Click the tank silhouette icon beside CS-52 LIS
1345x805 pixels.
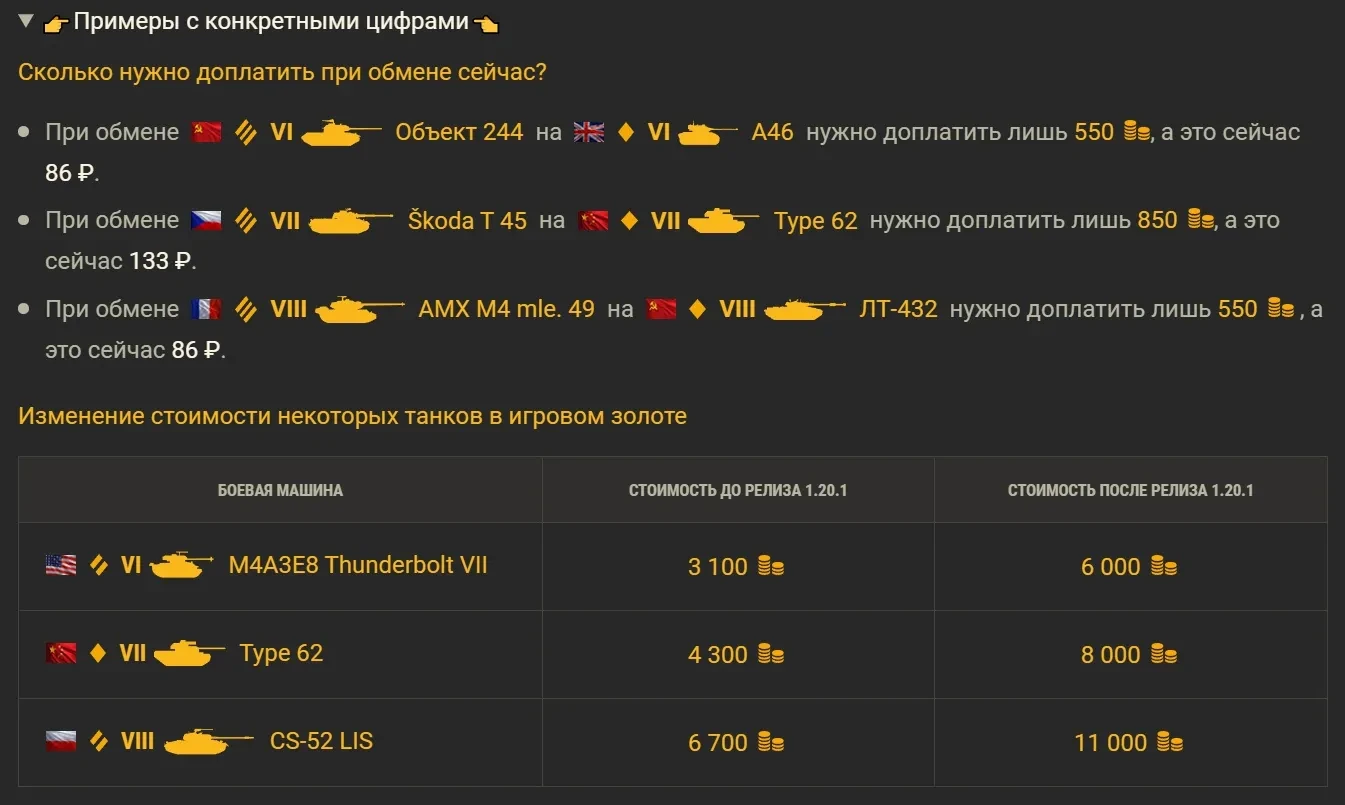pos(208,742)
